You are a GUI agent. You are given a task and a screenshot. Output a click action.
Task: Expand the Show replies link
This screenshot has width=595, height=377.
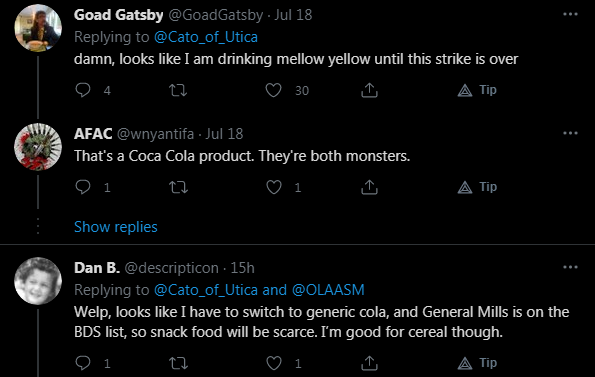(x=116, y=227)
